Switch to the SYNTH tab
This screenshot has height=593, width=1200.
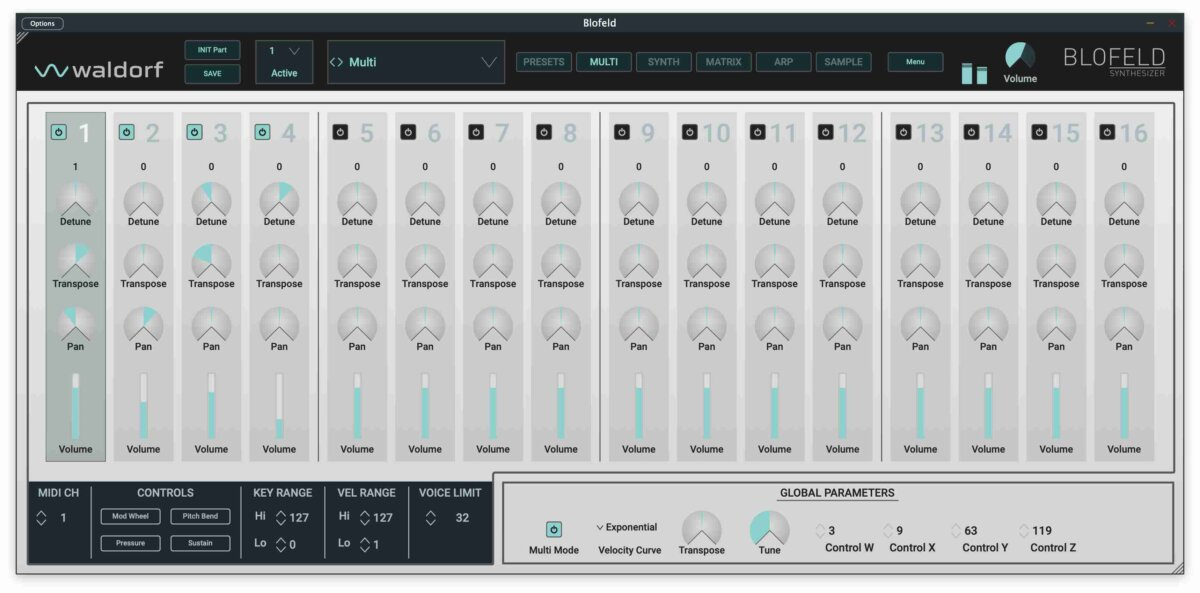coord(663,62)
